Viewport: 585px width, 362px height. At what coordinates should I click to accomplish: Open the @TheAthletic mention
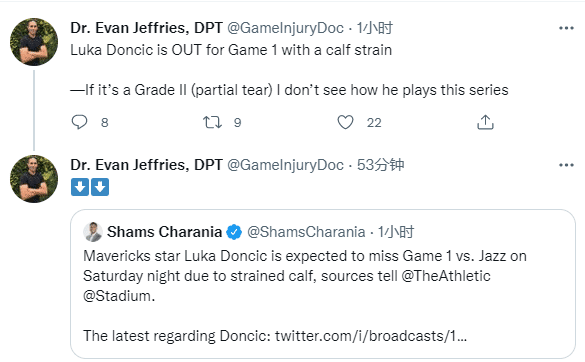coord(446,276)
